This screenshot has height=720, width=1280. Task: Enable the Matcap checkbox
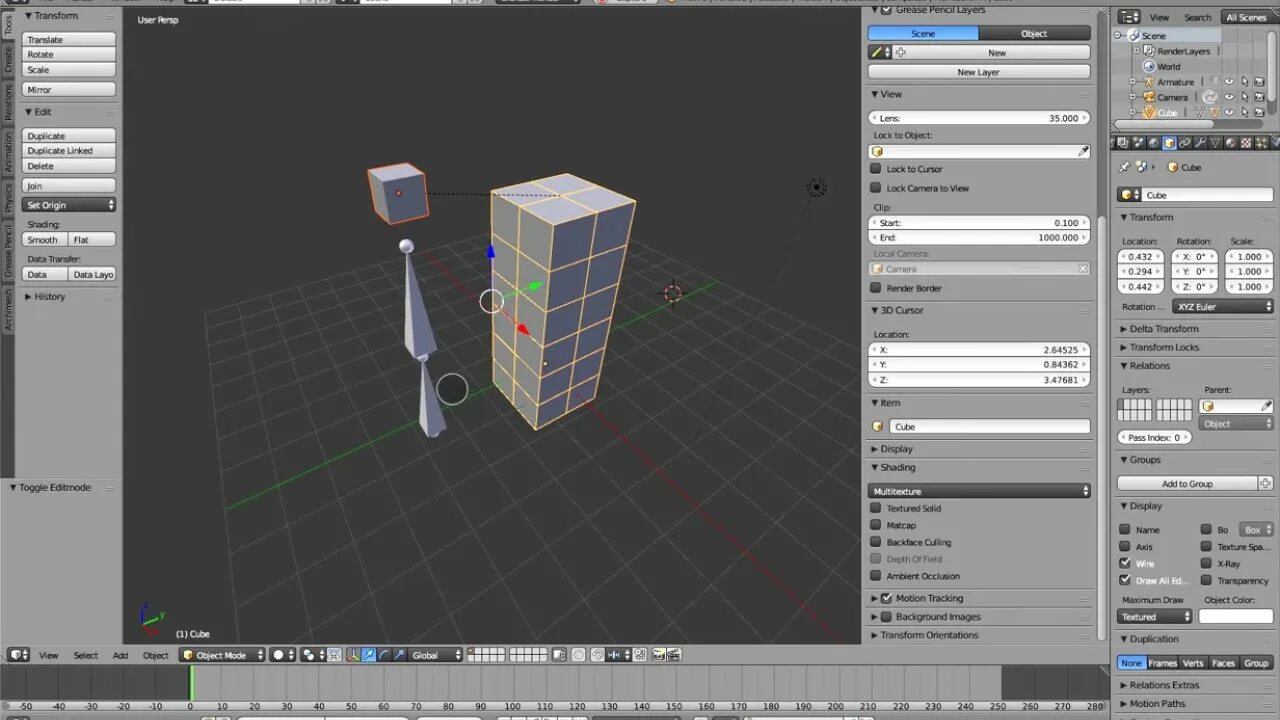point(876,525)
